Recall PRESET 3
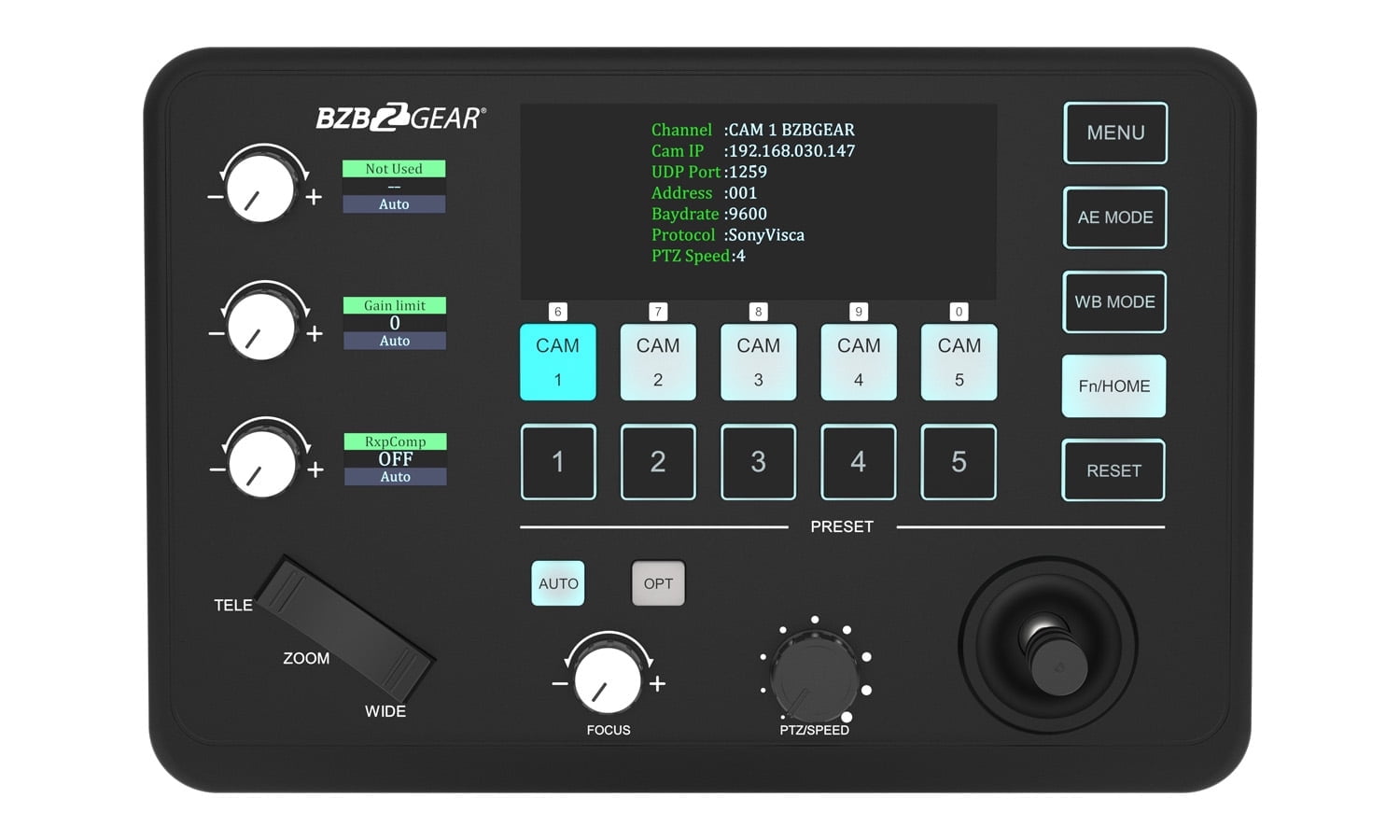This screenshot has height=840, width=1400. click(758, 462)
